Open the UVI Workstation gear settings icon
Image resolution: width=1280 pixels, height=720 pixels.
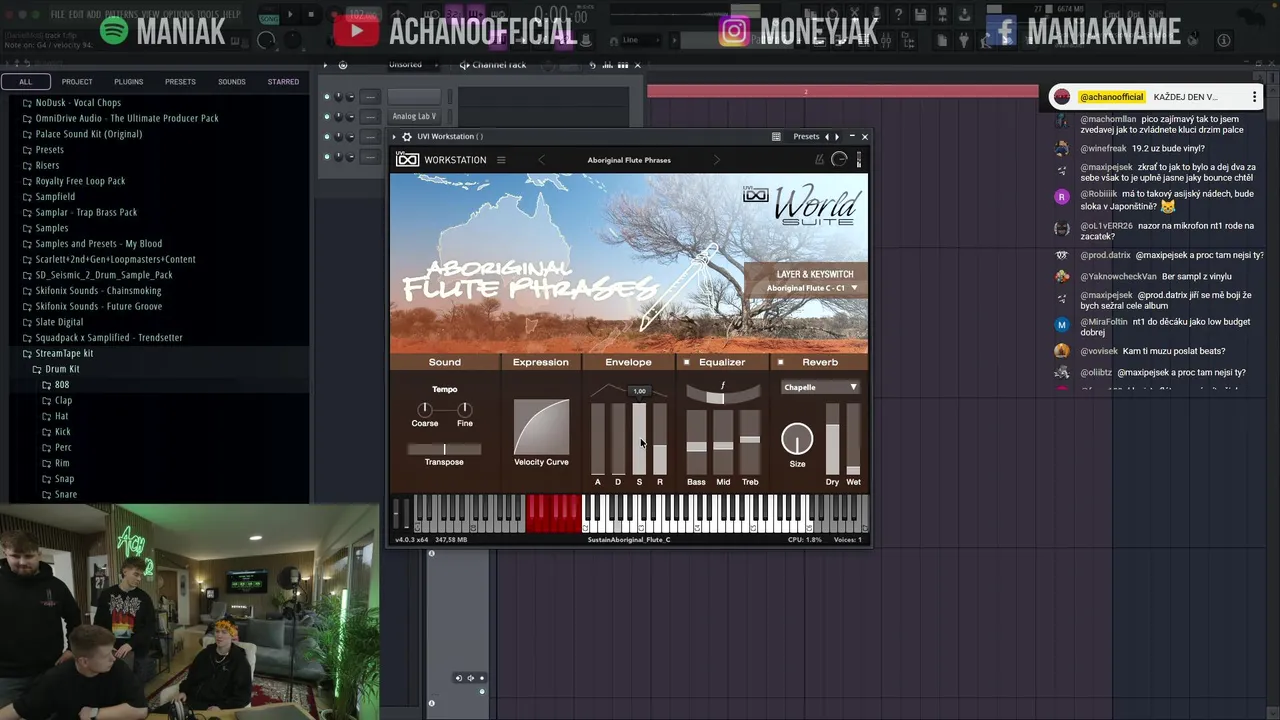pyautogui.click(x=407, y=136)
